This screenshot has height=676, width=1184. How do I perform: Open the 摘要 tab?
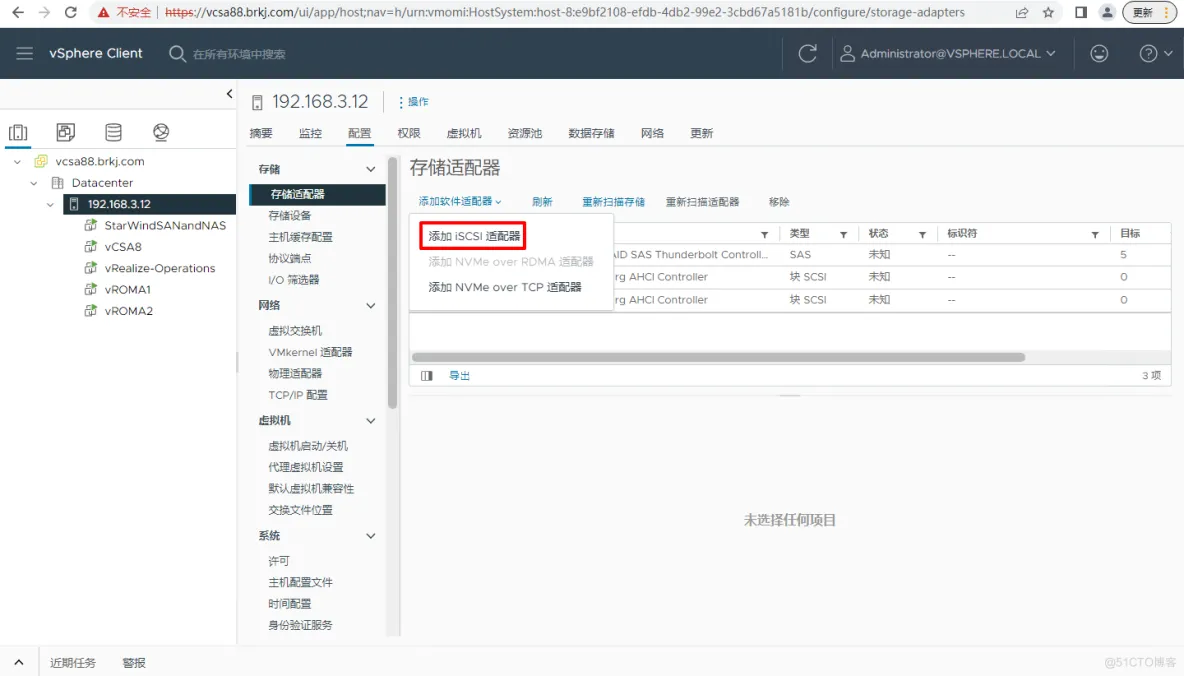pyautogui.click(x=261, y=133)
